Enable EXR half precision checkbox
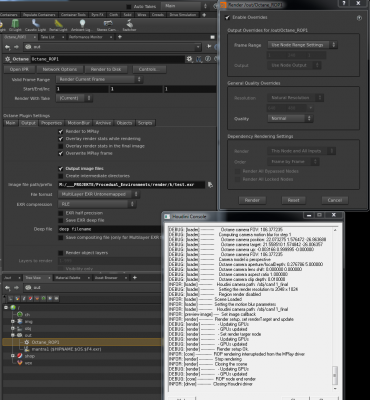This screenshot has height=400, width=370. 61,213
